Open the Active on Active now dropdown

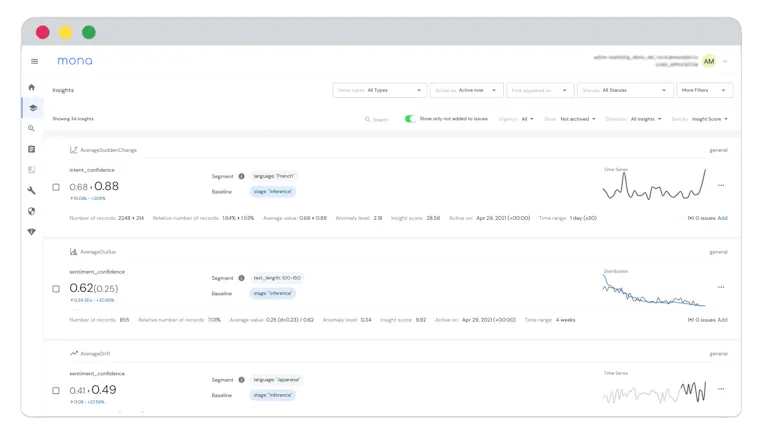466,90
